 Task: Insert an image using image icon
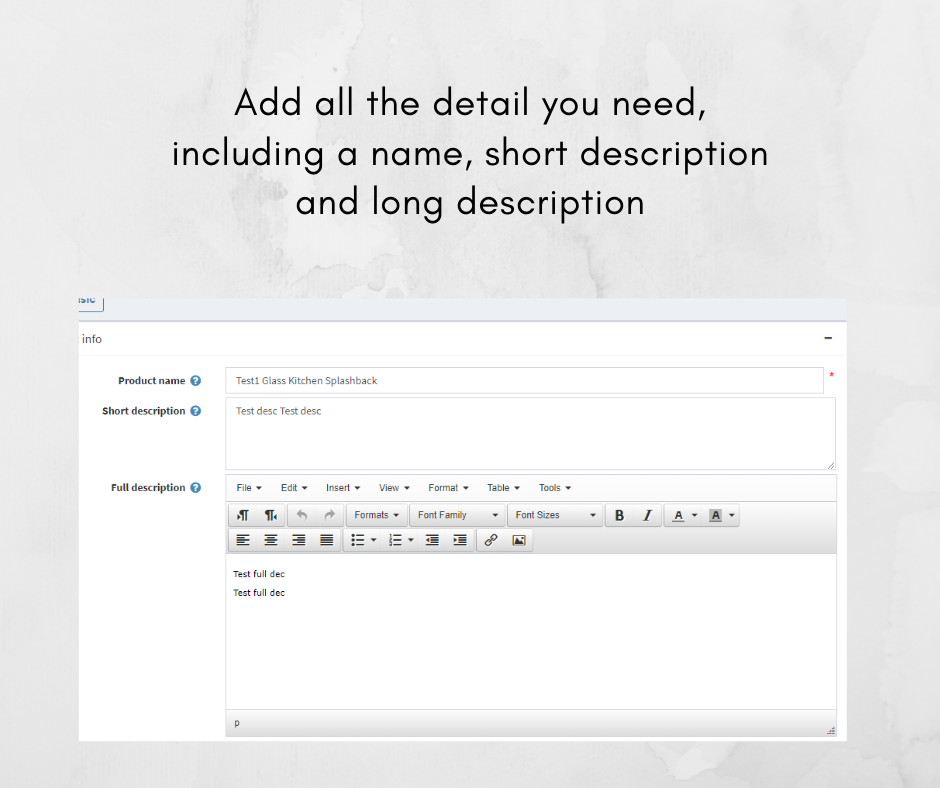(x=518, y=540)
